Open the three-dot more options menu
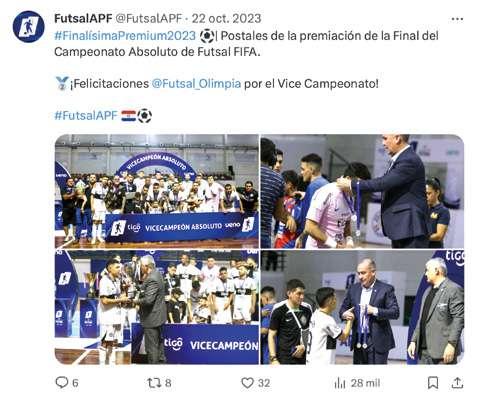The height and width of the screenshot is (402, 478). point(457,19)
